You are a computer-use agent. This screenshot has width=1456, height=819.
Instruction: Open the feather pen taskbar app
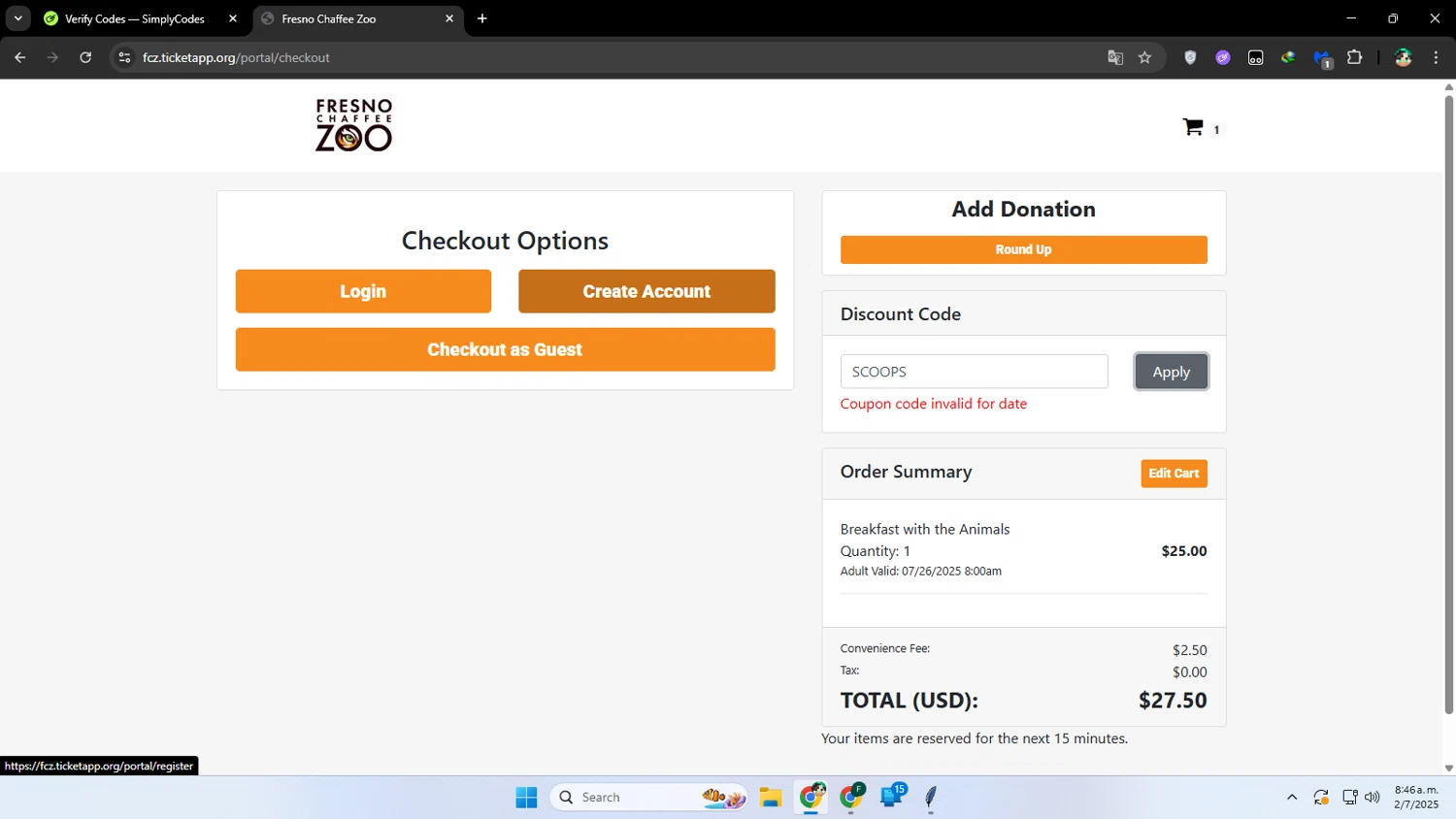click(x=931, y=798)
